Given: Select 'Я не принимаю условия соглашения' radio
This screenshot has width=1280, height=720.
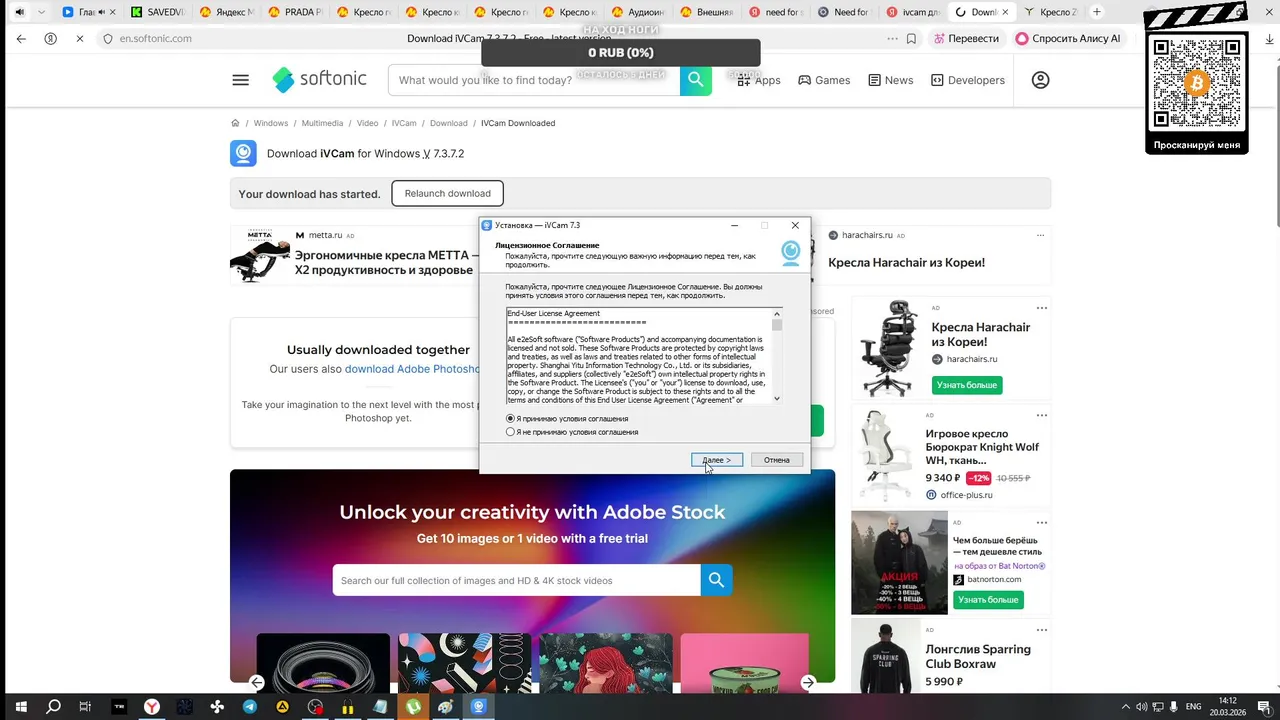Looking at the screenshot, I should (x=511, y=432).
